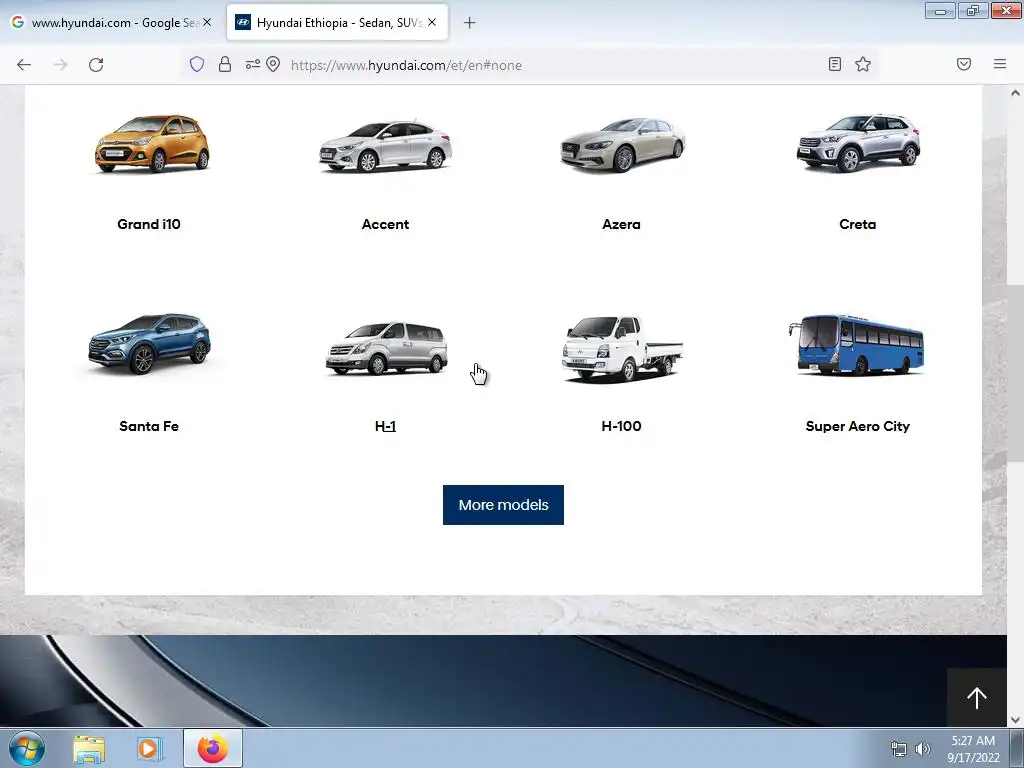Open Windows Explorer from the taskbar
1024x768 pixels.
[89, 748]
